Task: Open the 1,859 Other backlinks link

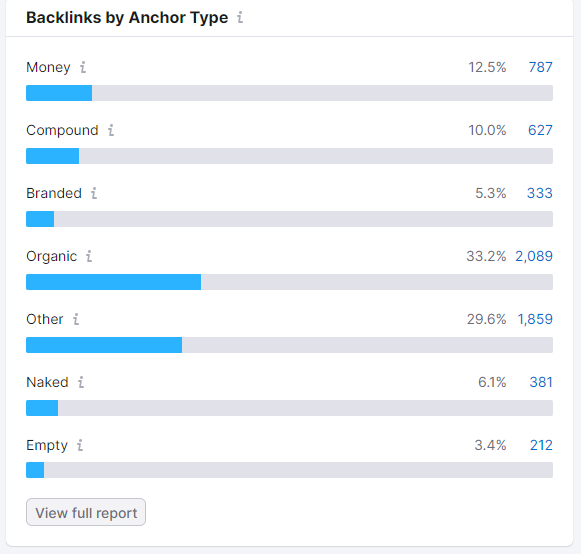Action: [535, 319]
